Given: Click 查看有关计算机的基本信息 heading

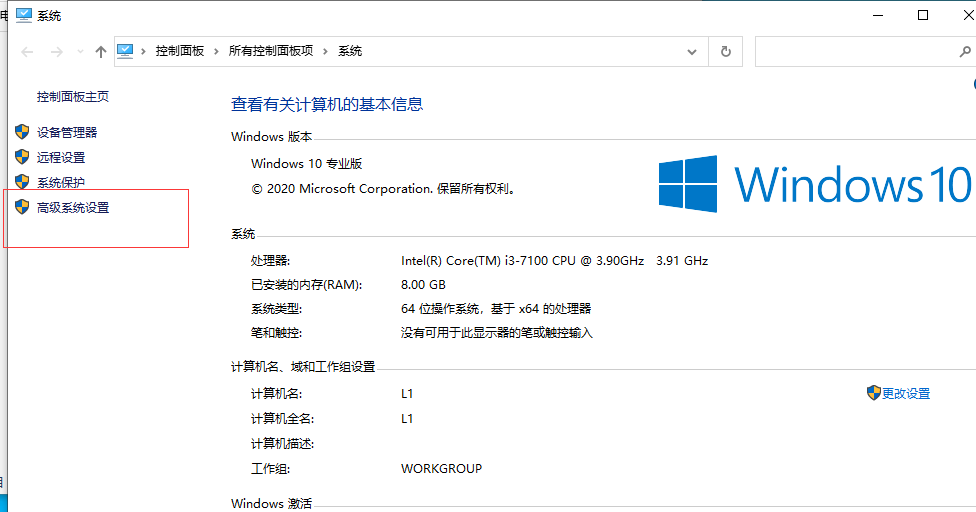Looking at the screenshot, I should click(327, 105).
